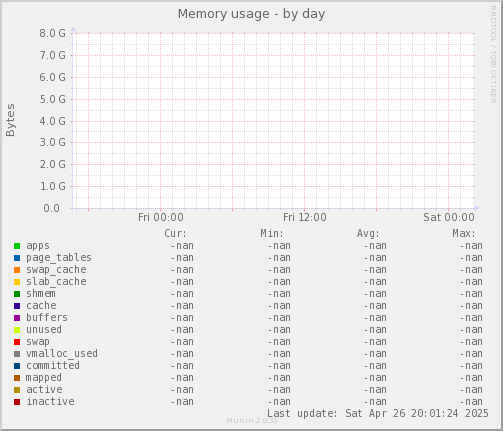Click the green apps legend swatch
503x431 pixels.
[x=17, y=246]
